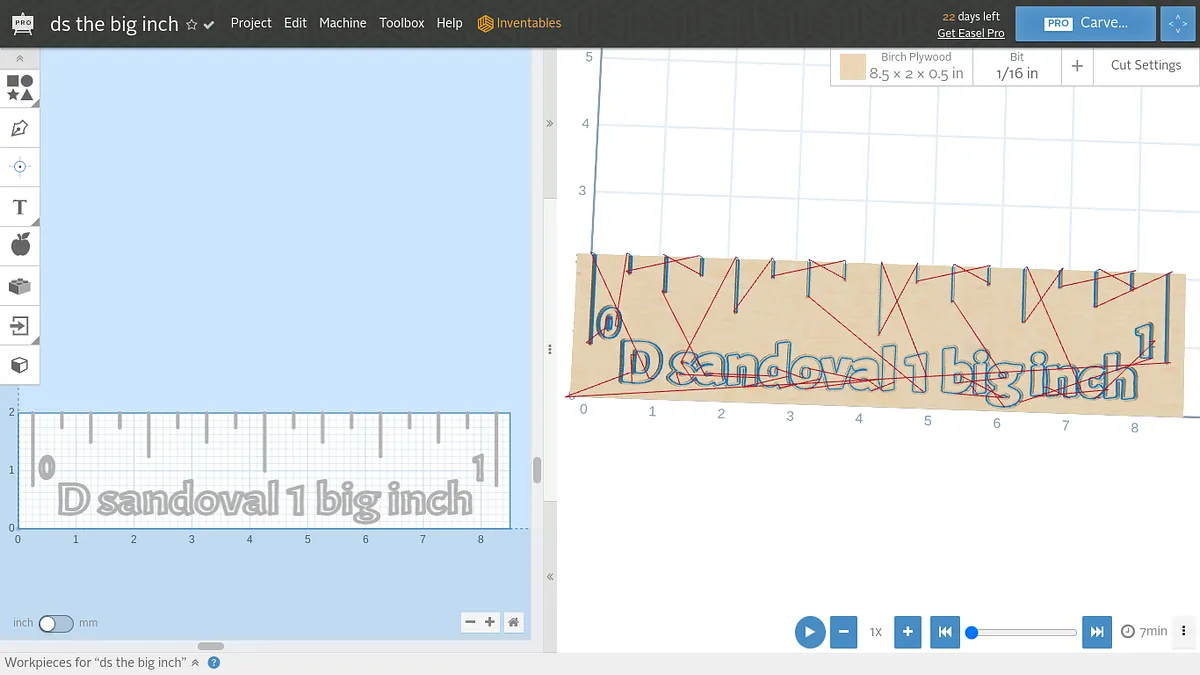The image size is (1200, 675).
Task: Open the Bit size selector
Action: point(1017,66)
